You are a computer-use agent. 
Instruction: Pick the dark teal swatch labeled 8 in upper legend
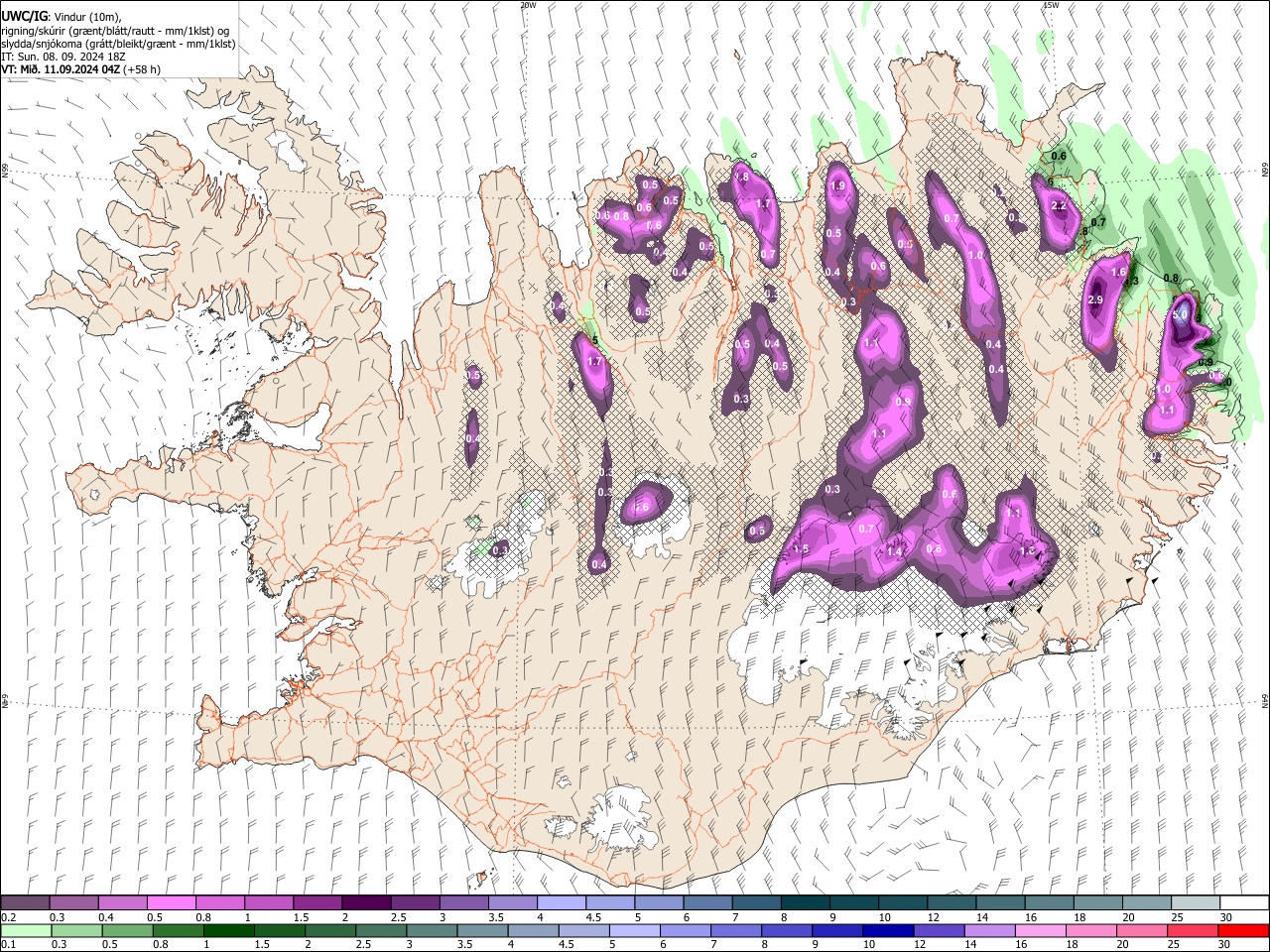pos(805,903)
